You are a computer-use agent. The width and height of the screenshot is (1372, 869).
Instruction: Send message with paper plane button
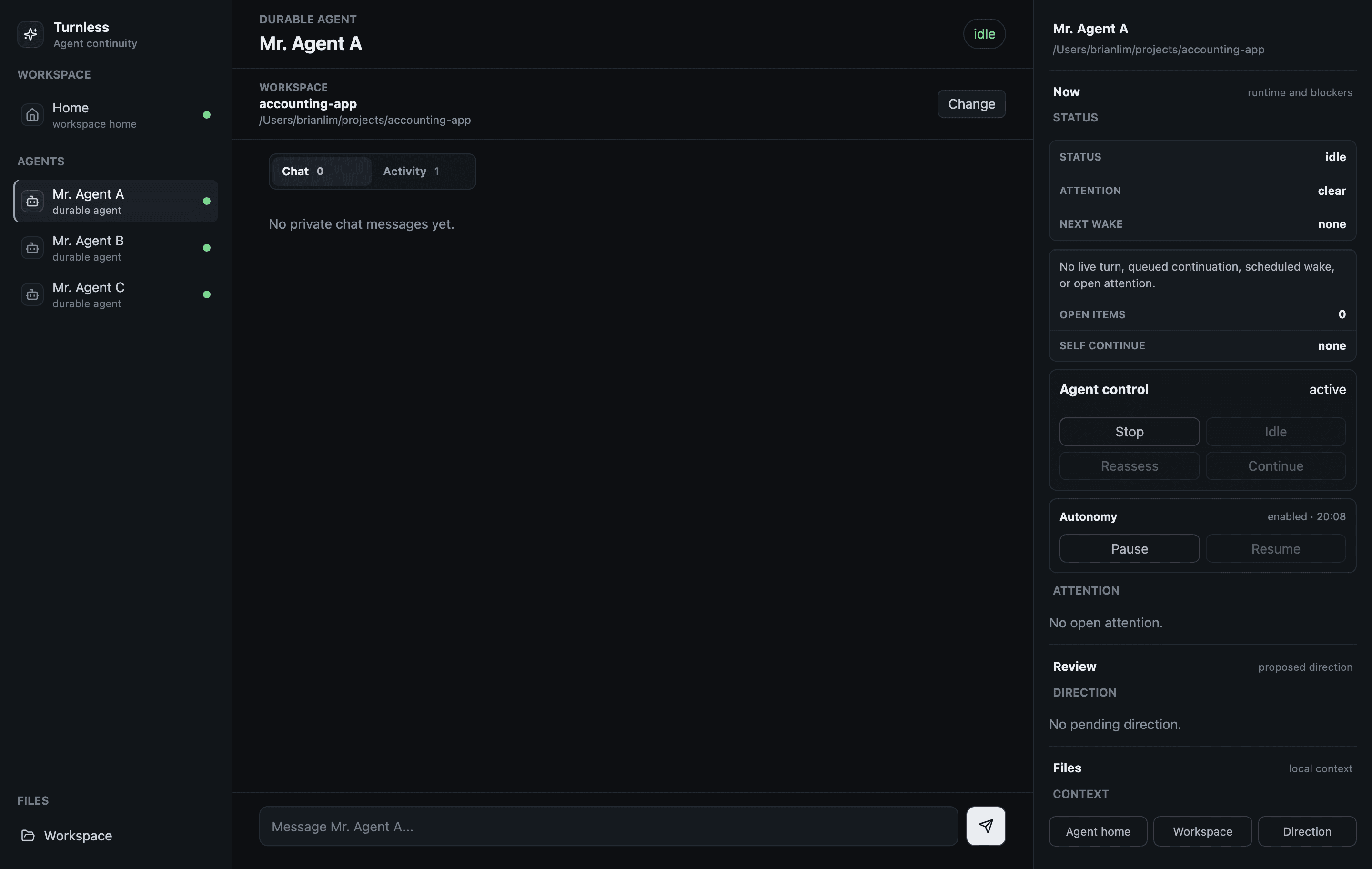(986, 826)
